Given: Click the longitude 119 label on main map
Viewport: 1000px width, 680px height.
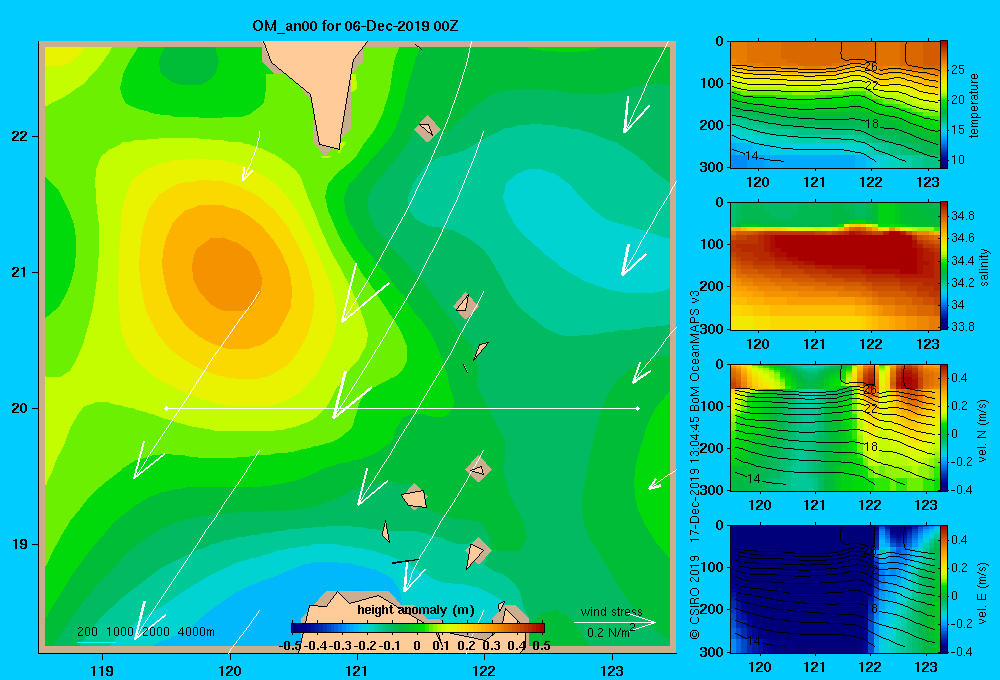Looking at the screenshot, I should (x=102, y=670).
